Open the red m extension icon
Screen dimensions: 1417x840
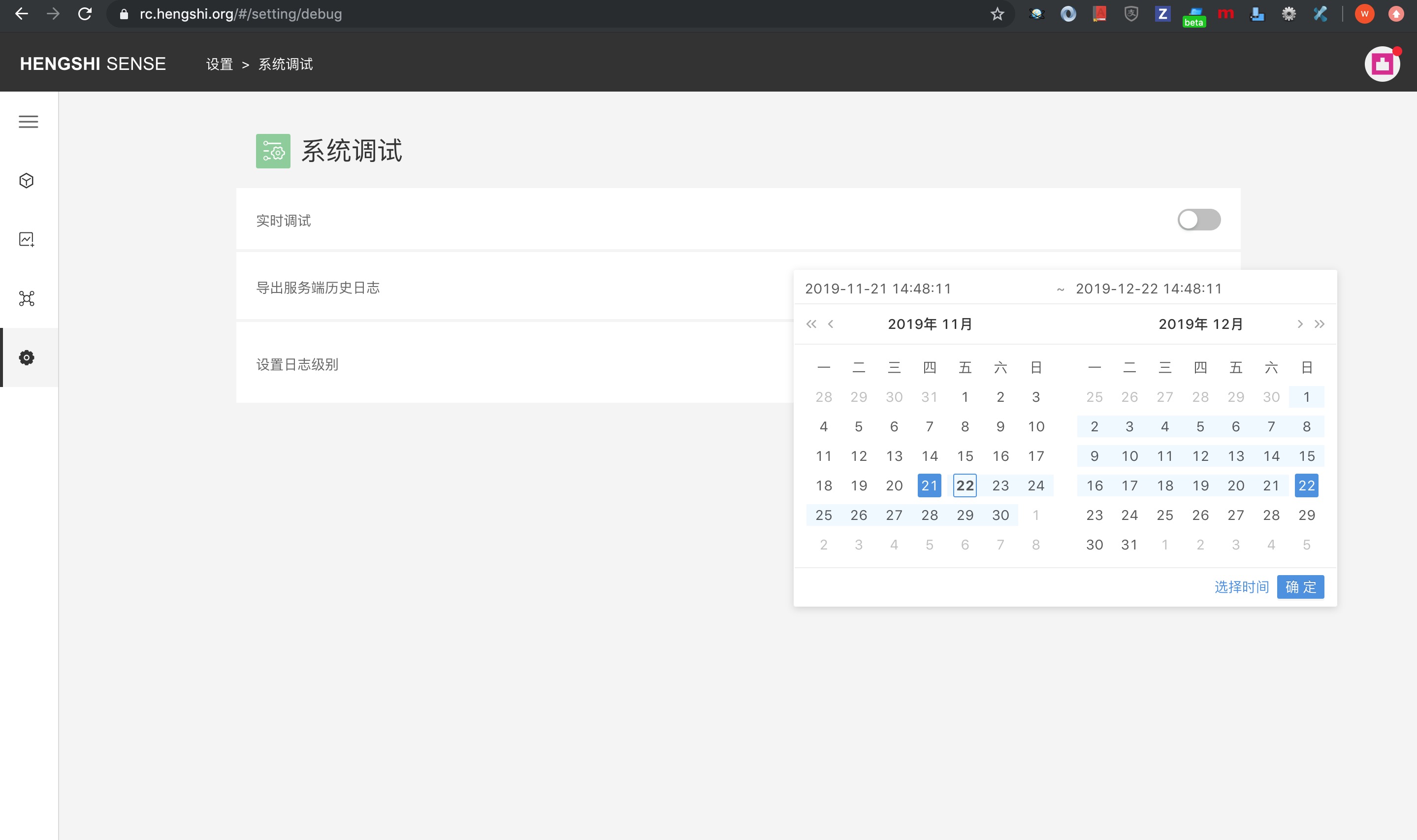[x=1226, y=14]
